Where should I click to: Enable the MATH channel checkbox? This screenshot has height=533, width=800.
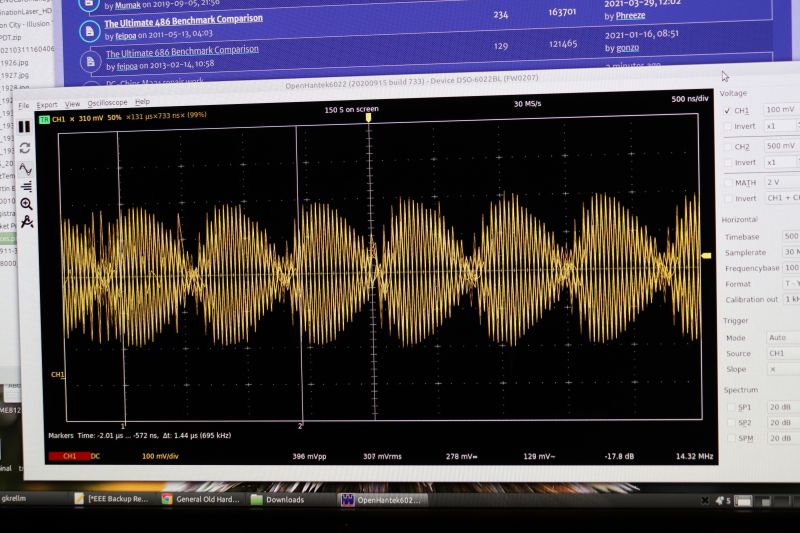[727, 182]
